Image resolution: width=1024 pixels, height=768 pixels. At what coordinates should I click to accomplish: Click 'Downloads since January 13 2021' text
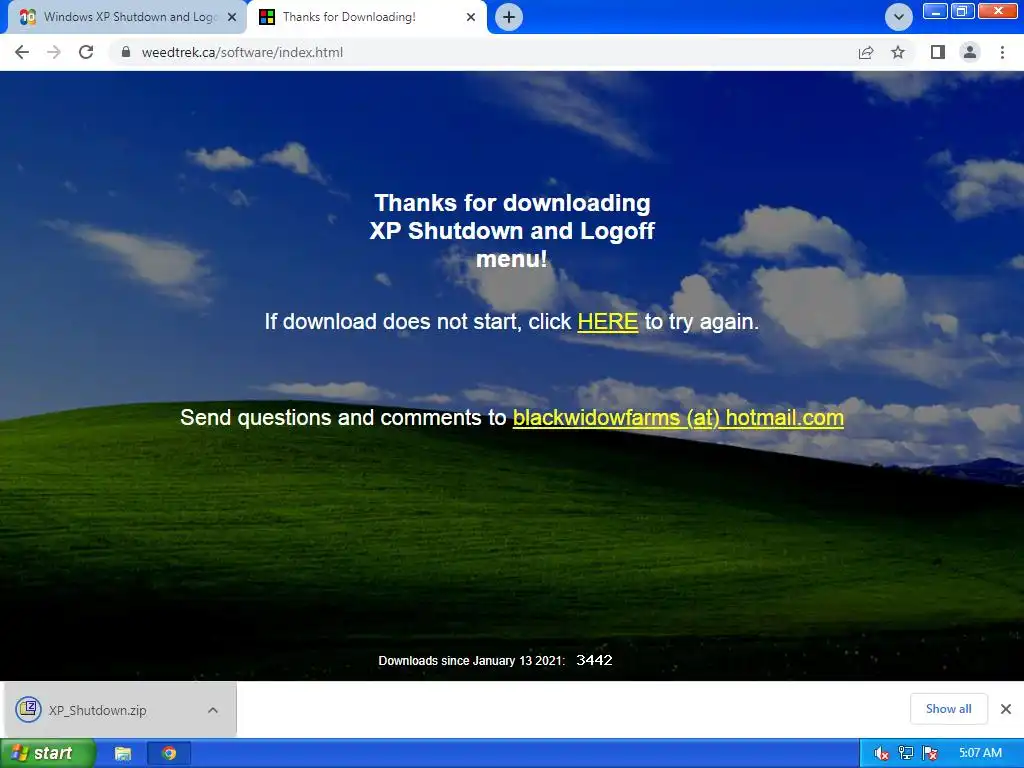(x=472, y=661)
